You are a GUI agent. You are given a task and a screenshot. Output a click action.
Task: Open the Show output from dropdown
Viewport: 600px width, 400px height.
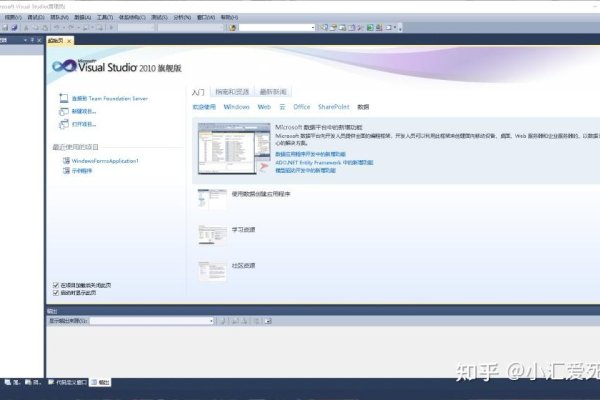click(x=211, y=321)
